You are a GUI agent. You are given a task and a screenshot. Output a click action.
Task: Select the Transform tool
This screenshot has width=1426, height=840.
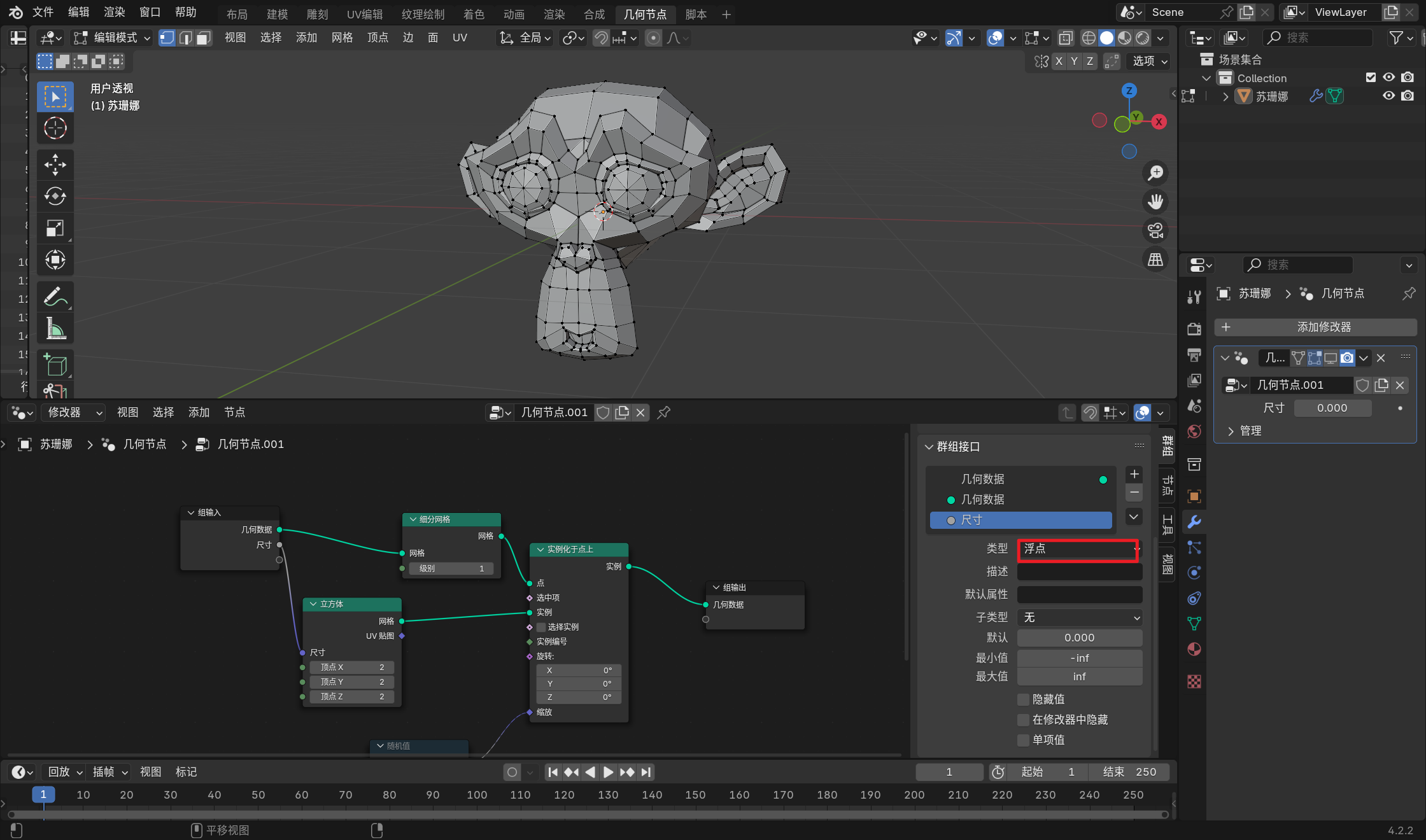55,260
